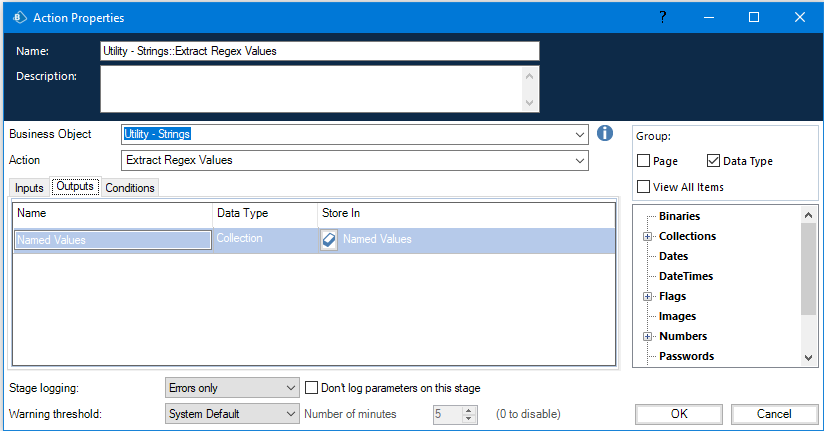The width and height of the screenshot is (824, 431).
Task: Click the help question mark button
Action: (662, 17)
